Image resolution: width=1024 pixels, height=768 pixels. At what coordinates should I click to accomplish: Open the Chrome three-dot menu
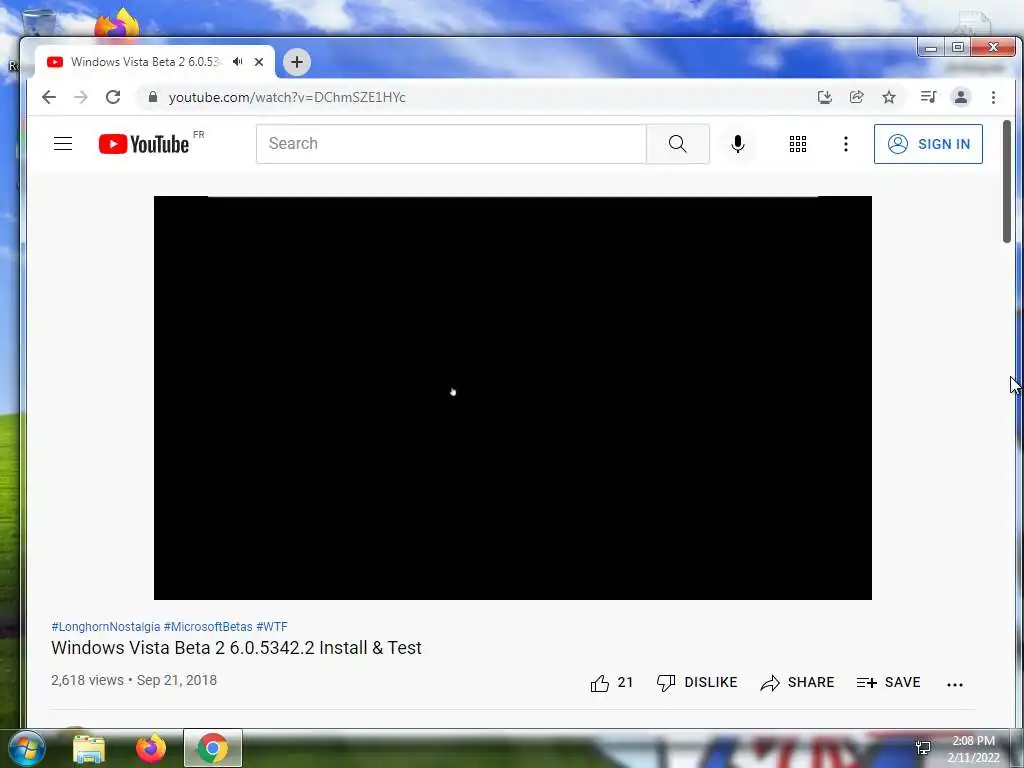[x=993, y=97]
